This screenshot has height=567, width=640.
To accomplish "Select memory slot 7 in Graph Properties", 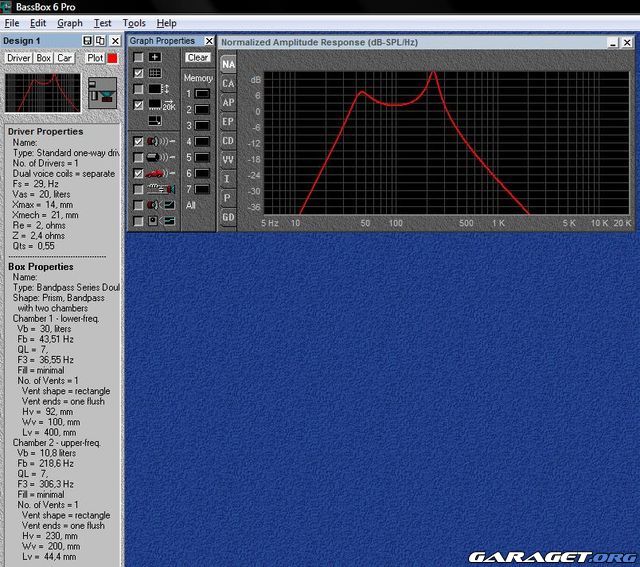I will tap(202, 189).
